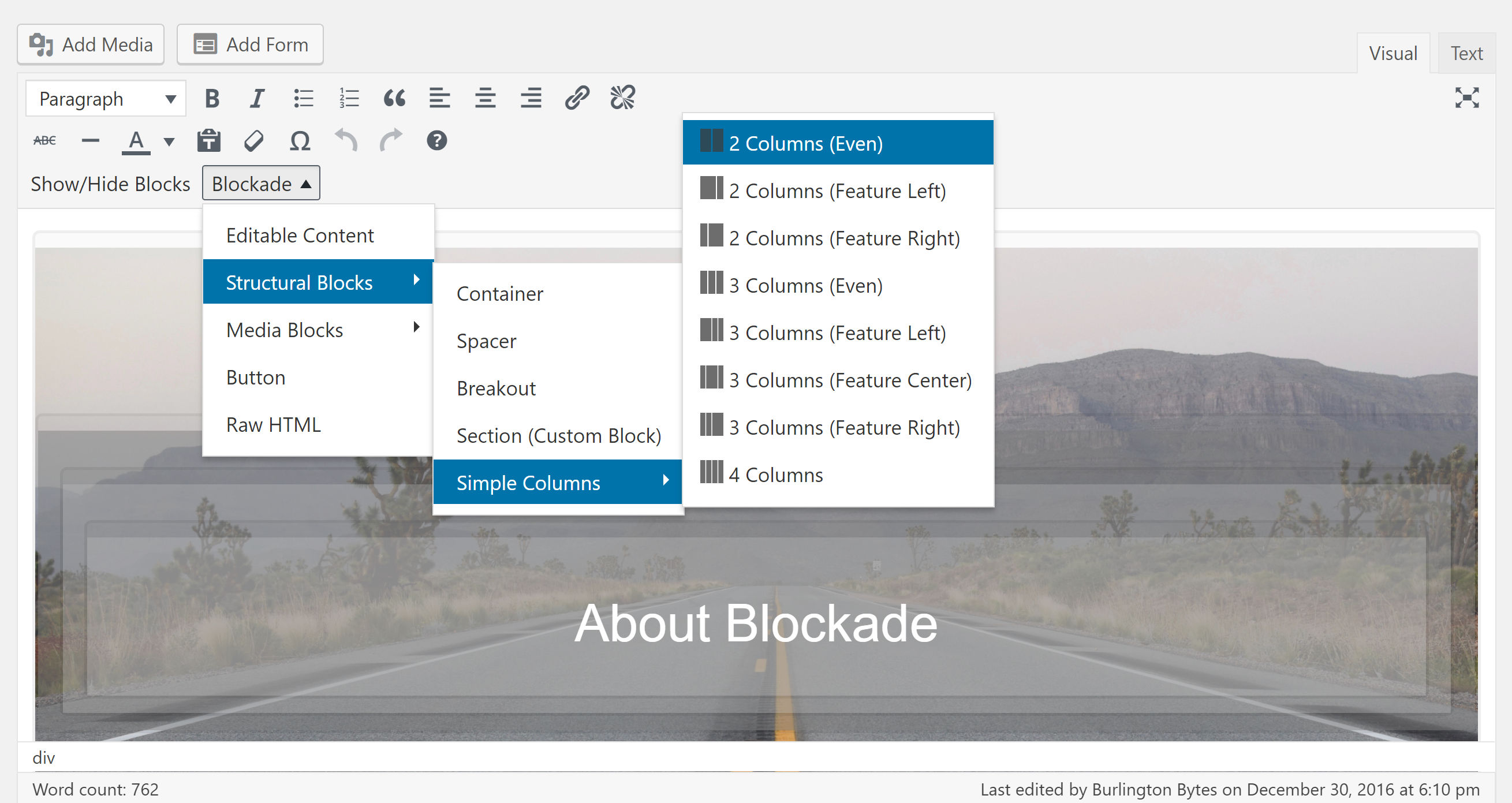Click the Word count: 762 status text

(x=96, y=790)
